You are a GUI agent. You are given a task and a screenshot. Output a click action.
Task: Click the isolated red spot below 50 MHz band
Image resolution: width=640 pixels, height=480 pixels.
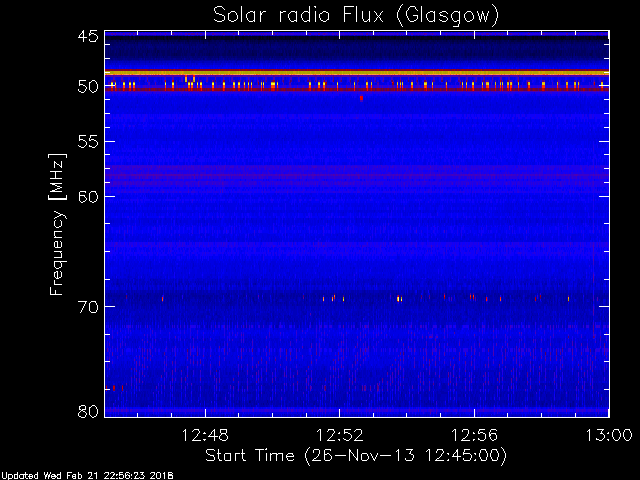pyautogui.click(x=361, y=98)
